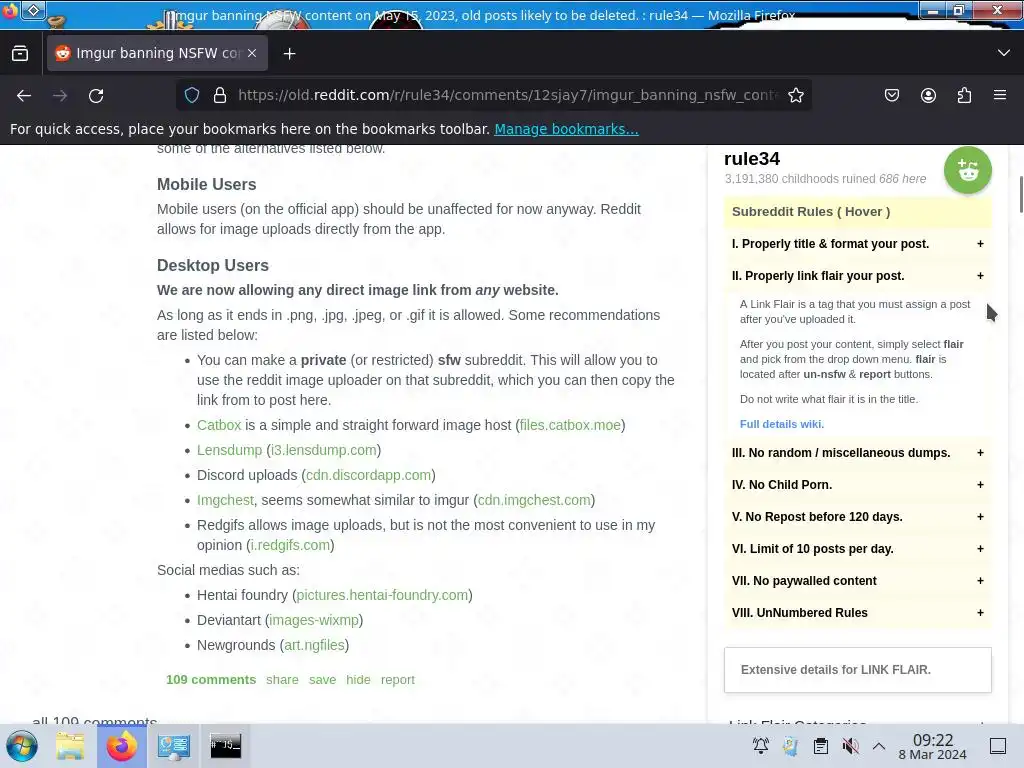Viewport: 1024px width, 768px height.
Task: Unmute the volume tray icon
Action: tap(850, 745)
